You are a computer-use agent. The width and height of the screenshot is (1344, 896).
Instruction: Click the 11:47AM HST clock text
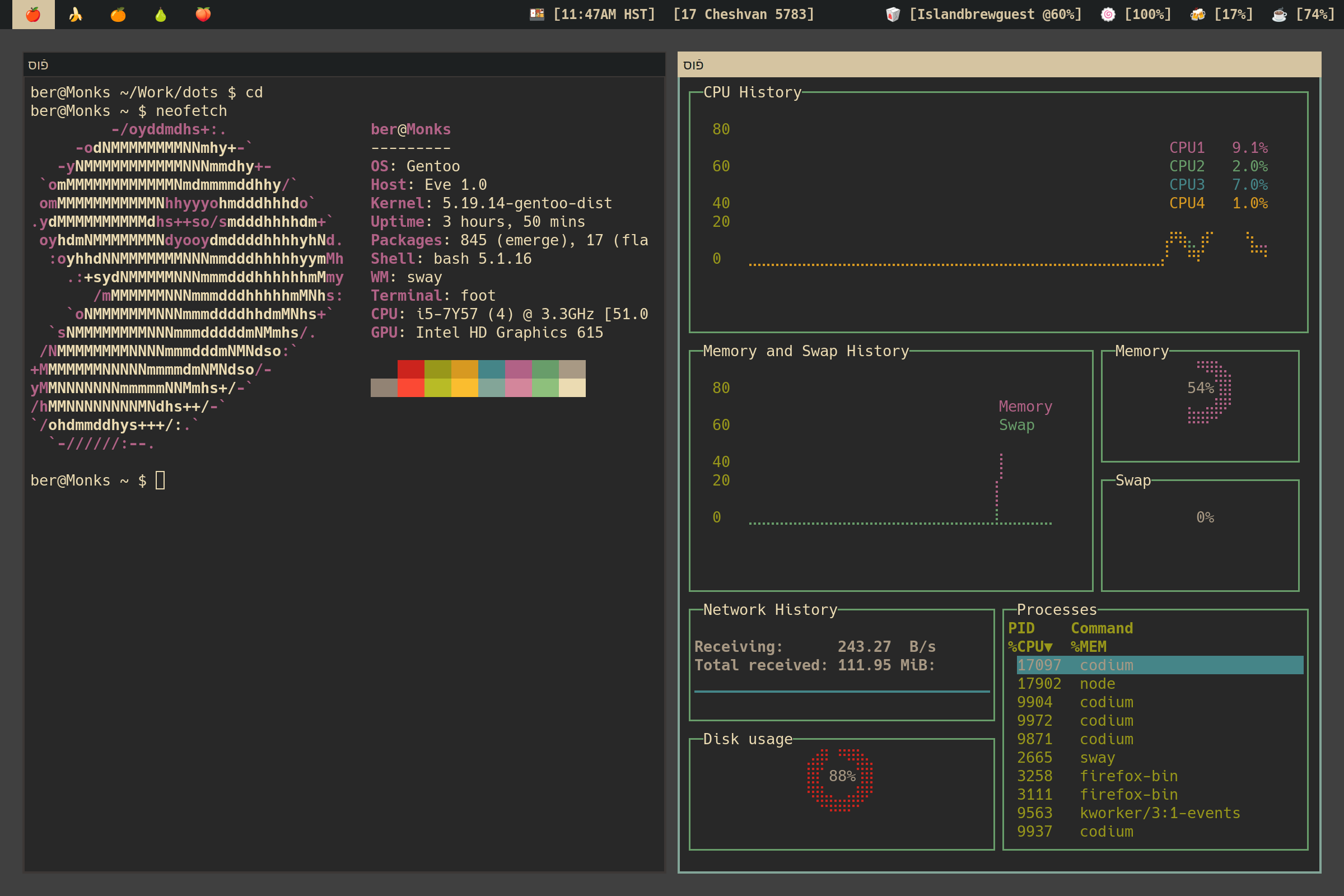[604, 15]
